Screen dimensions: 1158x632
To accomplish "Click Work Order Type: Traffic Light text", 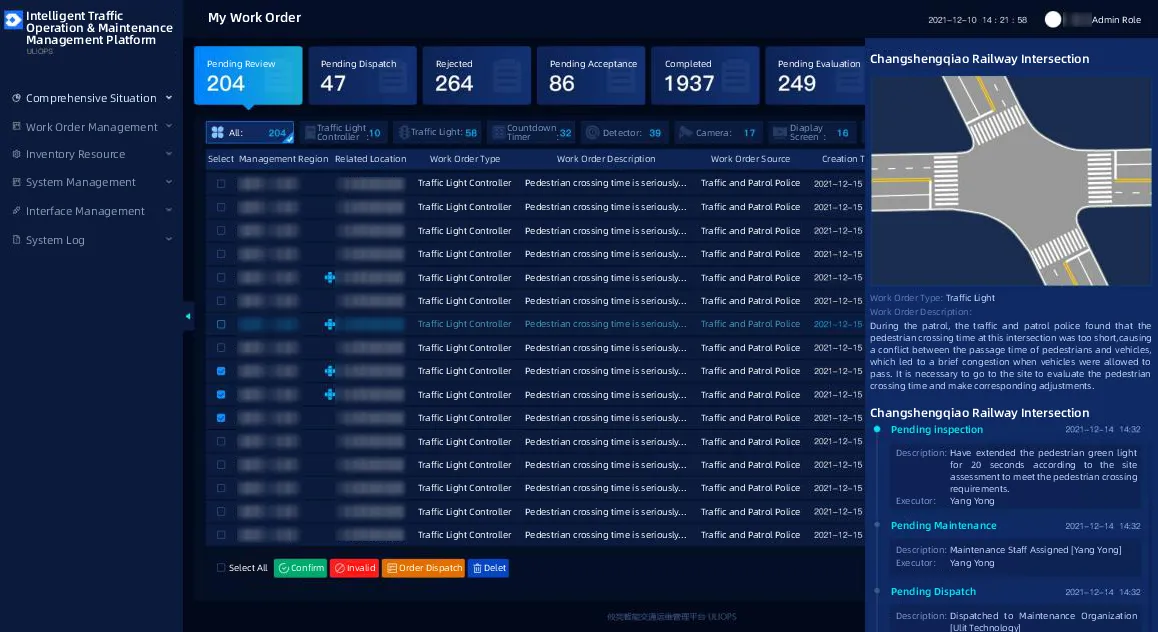I will pos(932,298).
